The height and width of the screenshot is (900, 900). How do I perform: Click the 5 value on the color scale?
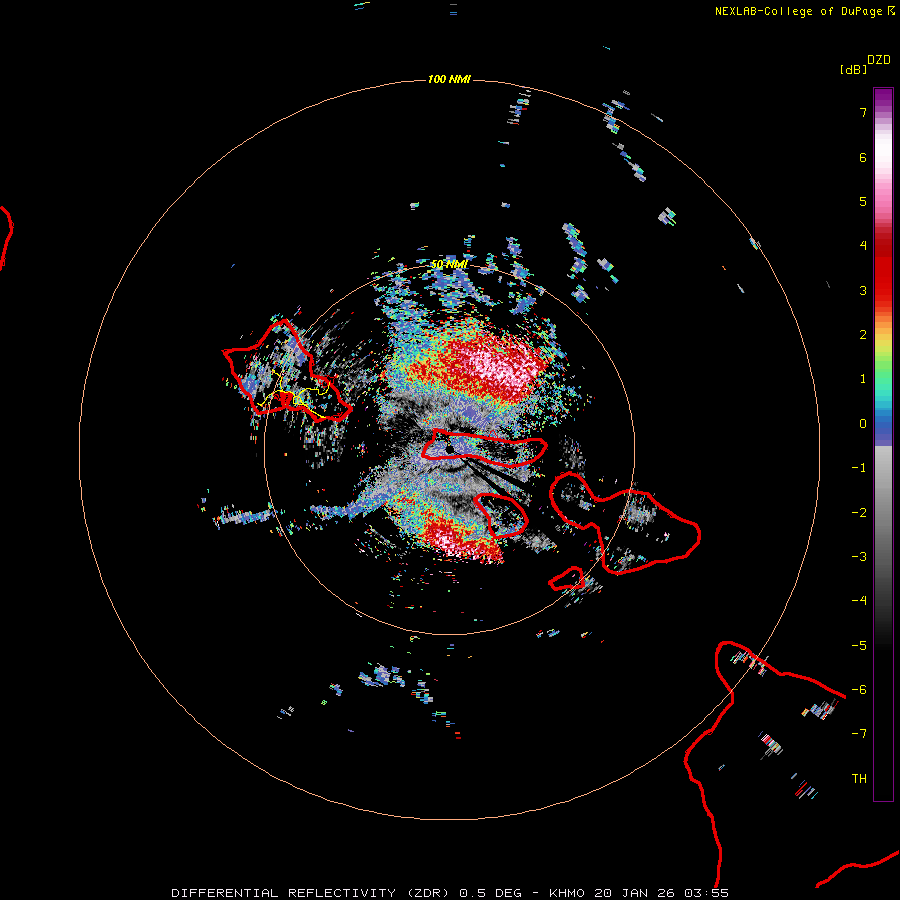point(863,201)
